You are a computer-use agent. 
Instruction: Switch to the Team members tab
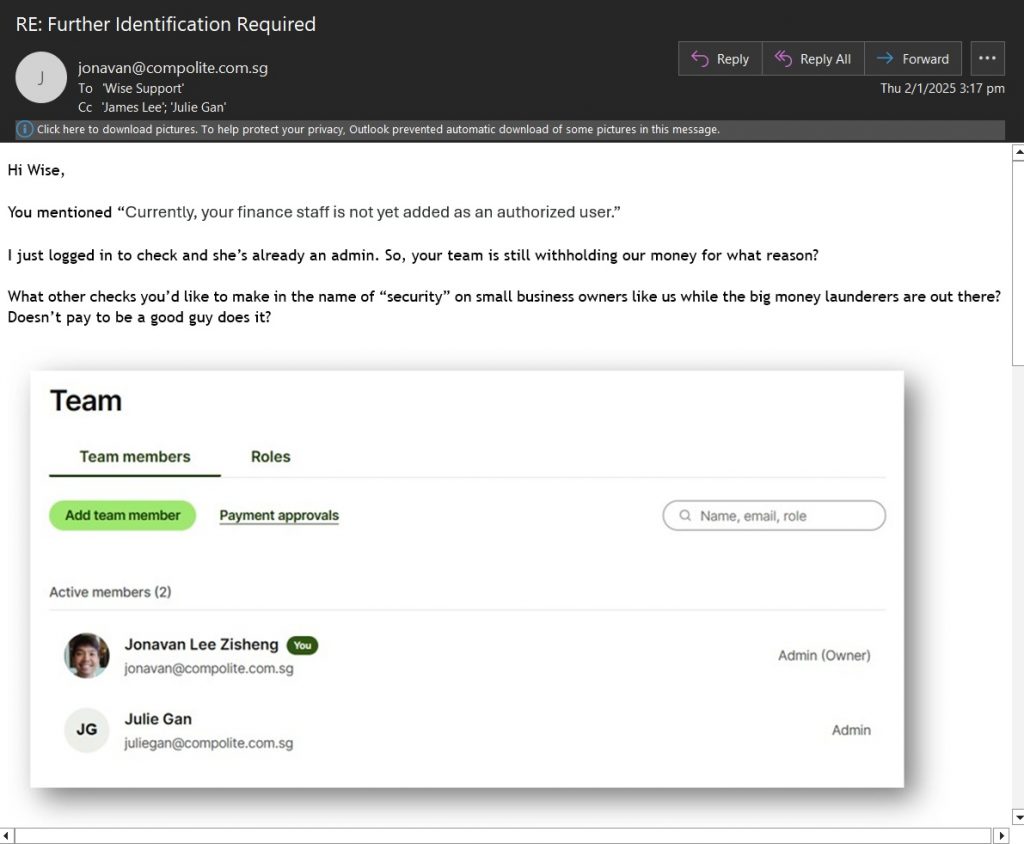[135, 457]
